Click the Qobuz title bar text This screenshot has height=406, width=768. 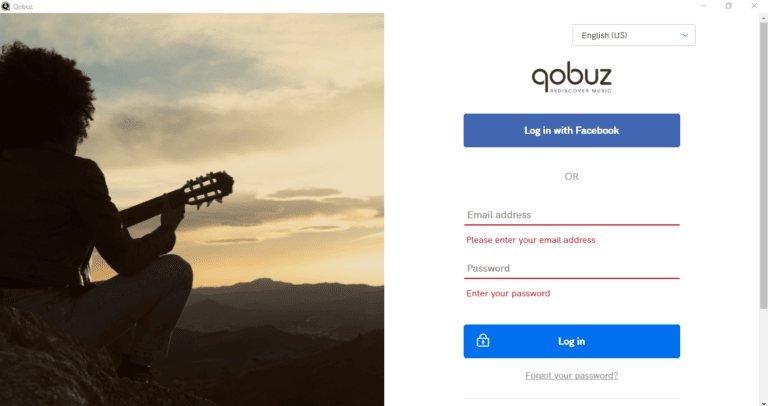pos(21,6)
